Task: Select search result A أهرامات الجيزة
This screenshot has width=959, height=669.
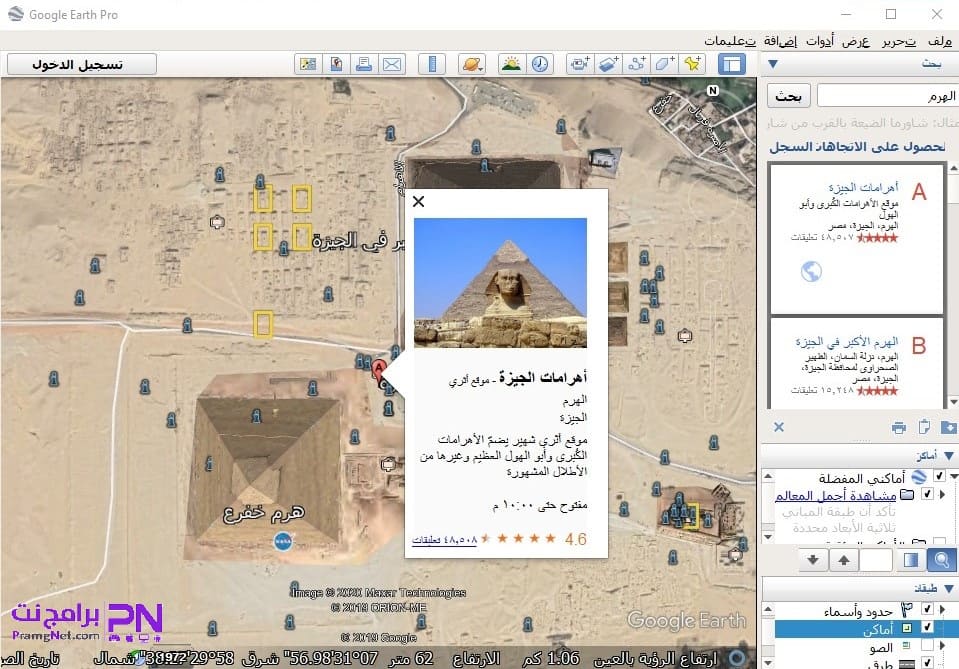Action: 857,239
